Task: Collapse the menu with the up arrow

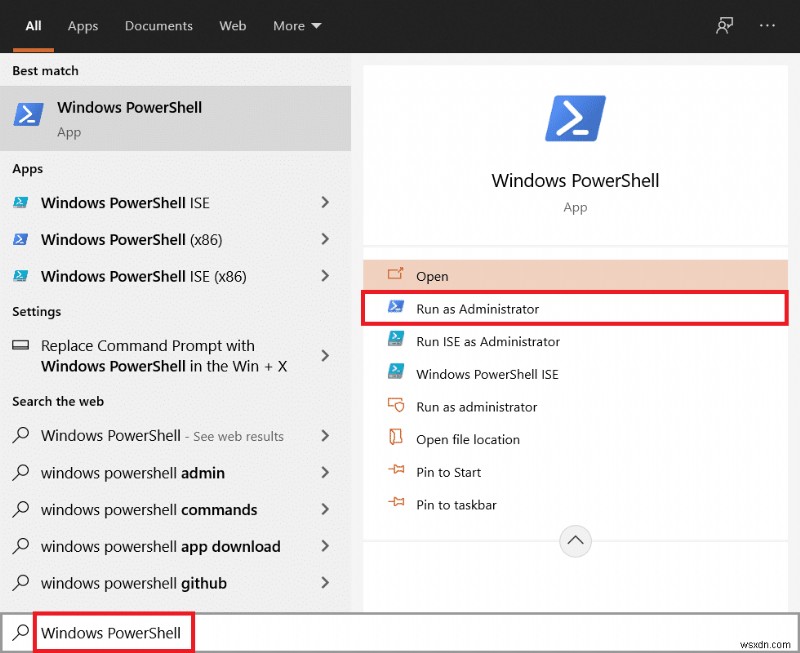Action: (x=575, y=541)
